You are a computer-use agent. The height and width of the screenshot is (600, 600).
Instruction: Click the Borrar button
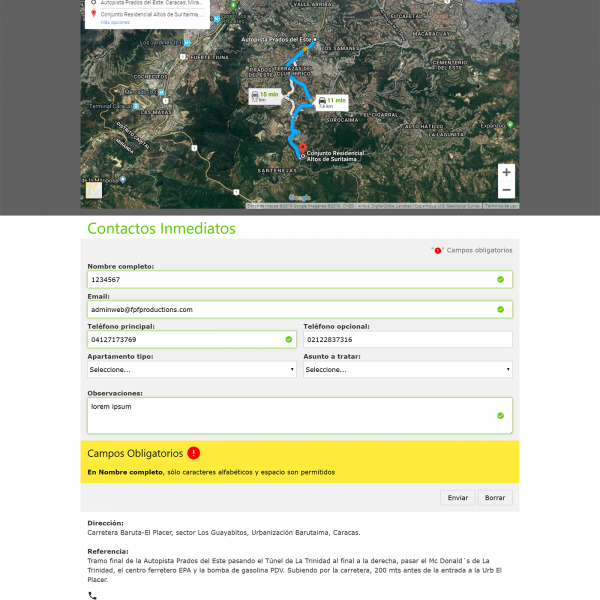pos(495,497)
